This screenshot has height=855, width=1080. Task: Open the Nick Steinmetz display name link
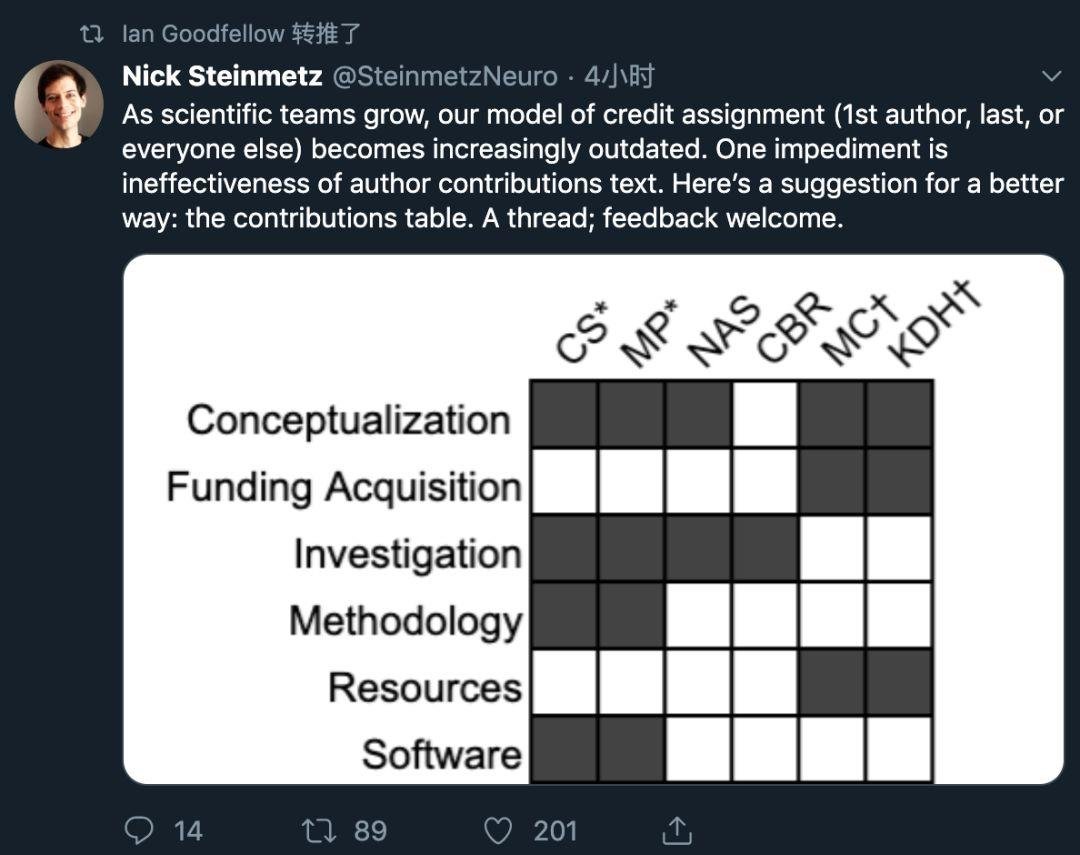pyautogui.click(x=222, y=76)
